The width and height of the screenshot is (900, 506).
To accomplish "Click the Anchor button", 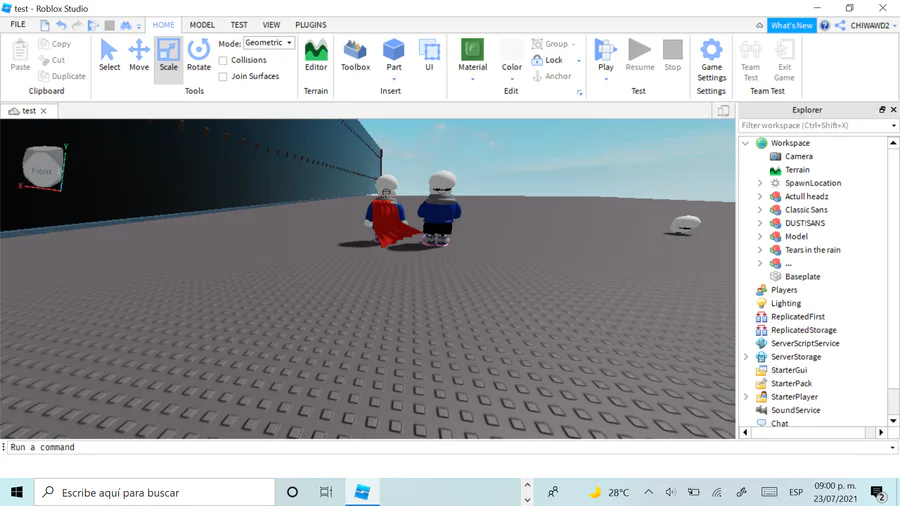I will [552, 76].
